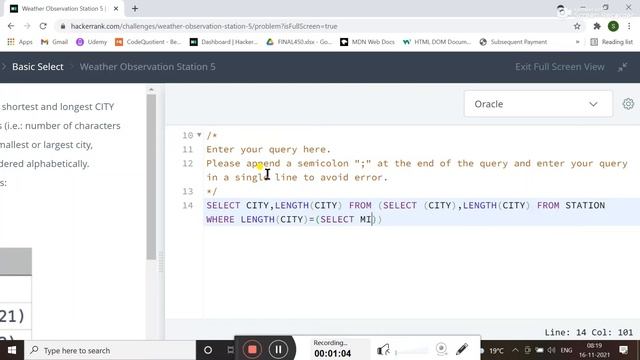Open the Windows Start menu

(x=12, y=350)
